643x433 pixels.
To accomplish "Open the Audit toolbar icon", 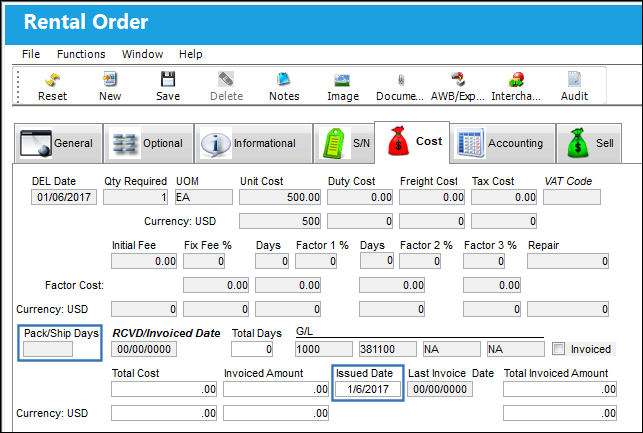I will [x=574, y=87].
